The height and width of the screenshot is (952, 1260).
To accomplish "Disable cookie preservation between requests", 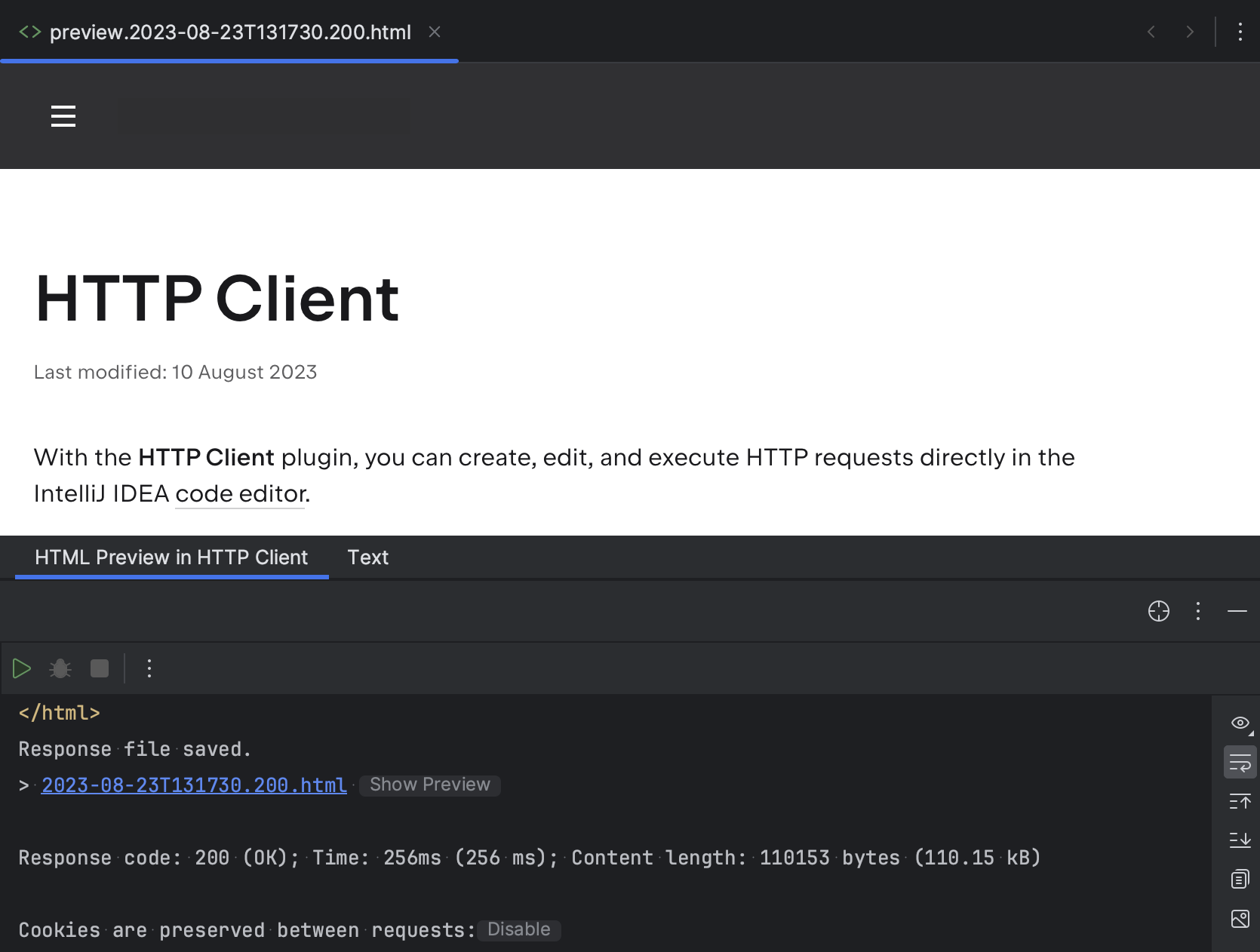I will (518, 929).
